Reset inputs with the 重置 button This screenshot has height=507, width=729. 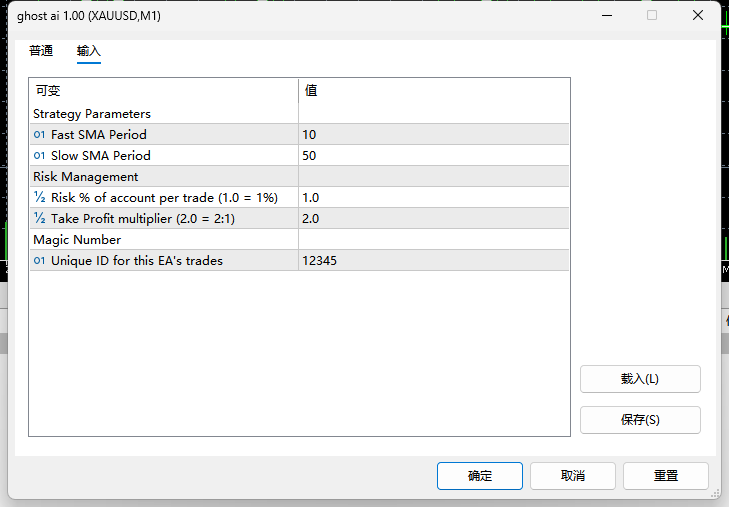(x=666, y=475)
